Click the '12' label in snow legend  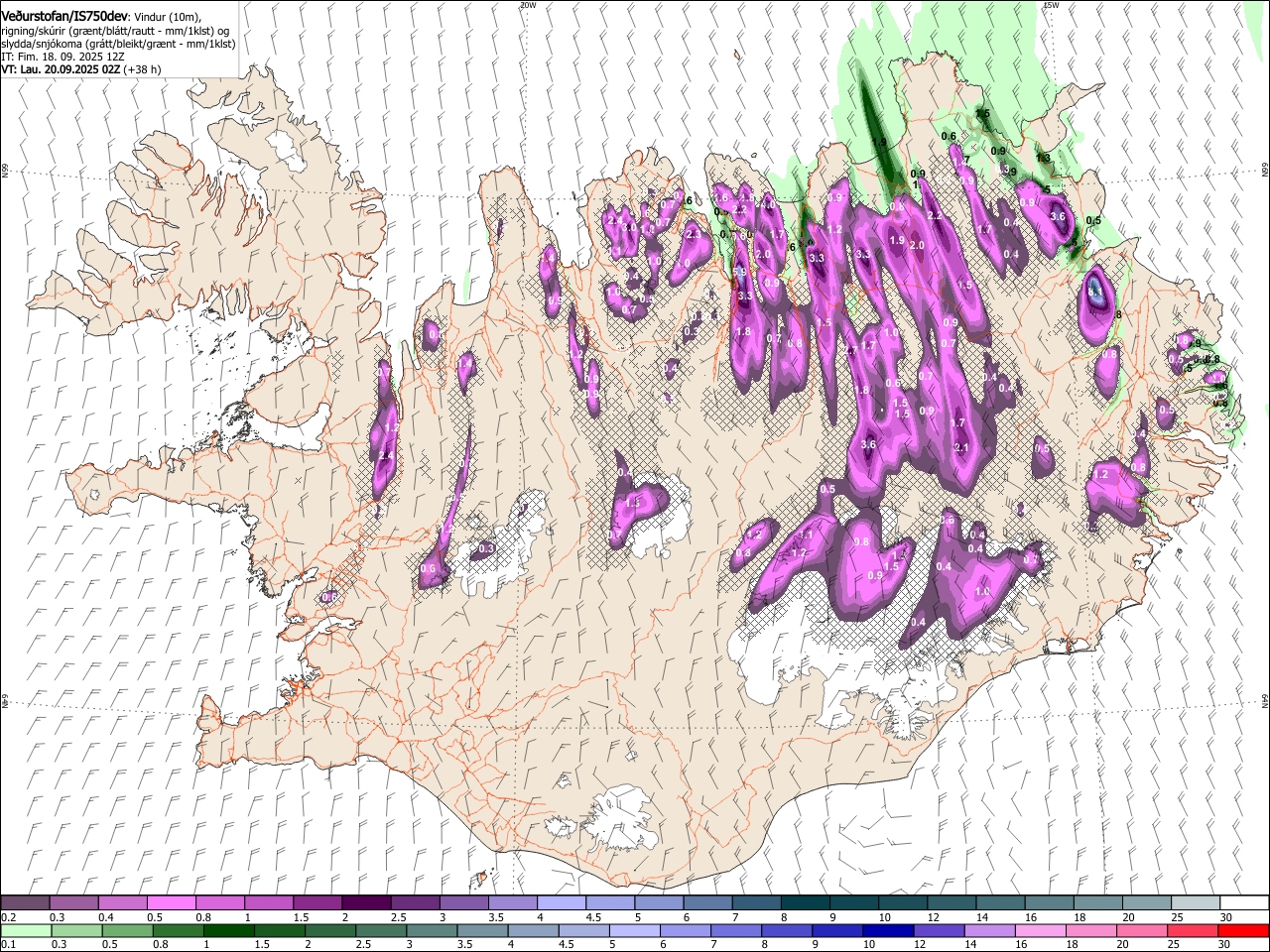pos(933,917)
